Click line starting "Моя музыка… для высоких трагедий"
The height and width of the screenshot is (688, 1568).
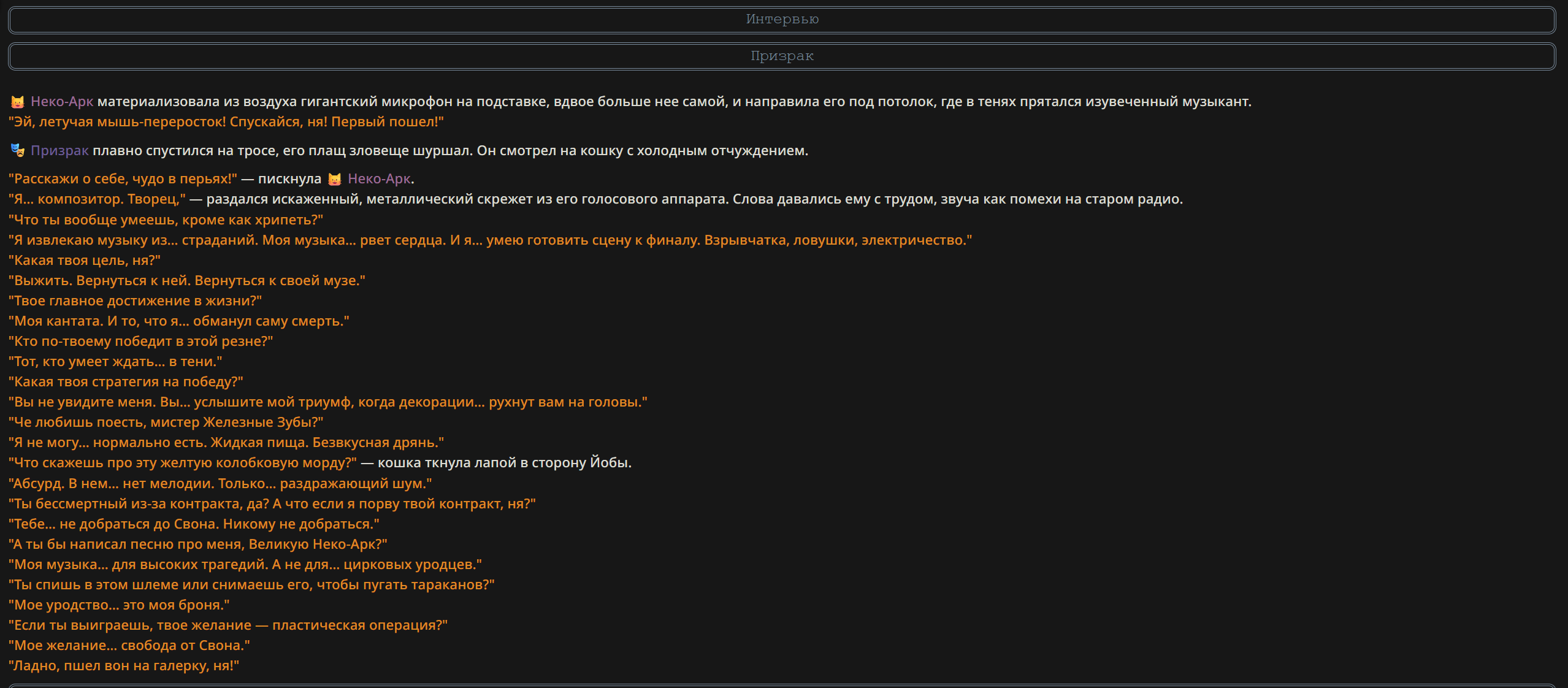[x=245, y=565]
